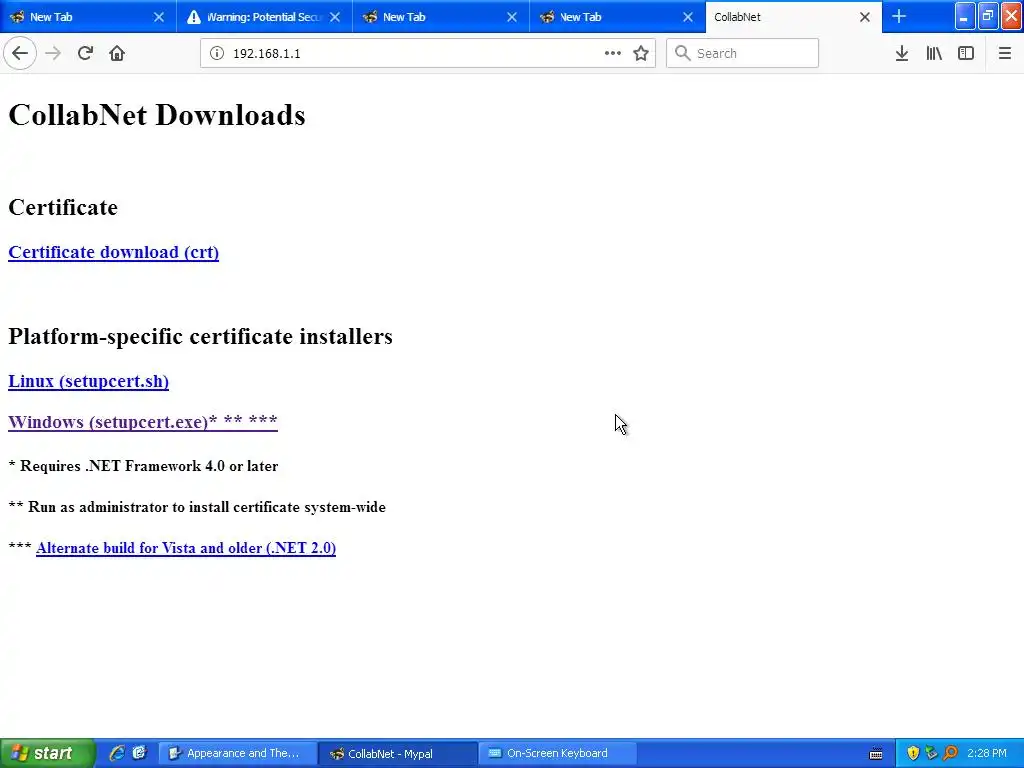Click the green shield tray icon
This screenshot has width=1024, height=768.
pos(931,753)
